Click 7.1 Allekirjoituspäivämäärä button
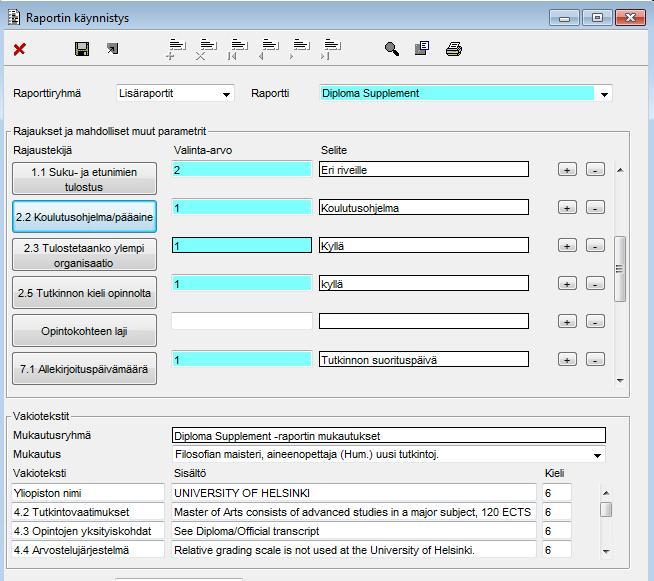The image size is (654, 581). (x=84, y=369)
